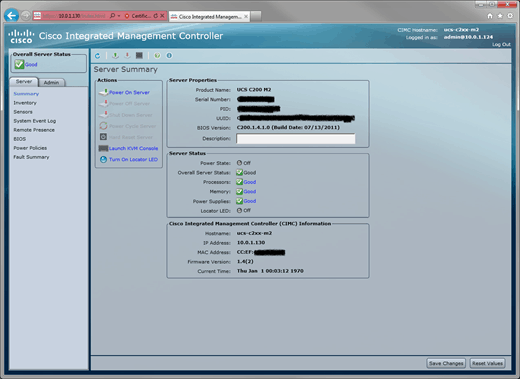Click the Firmware Version value 1.4(2)
Screen dimensions: 520x379
(245, 261)
